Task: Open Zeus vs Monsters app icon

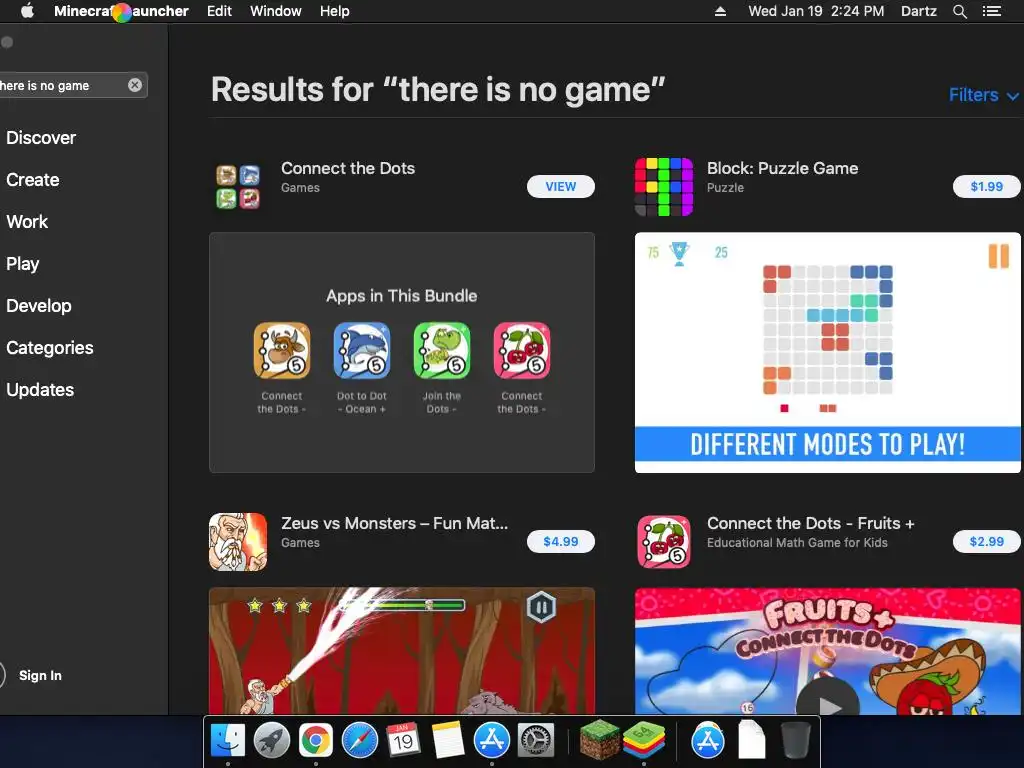Action: point(238,541)
